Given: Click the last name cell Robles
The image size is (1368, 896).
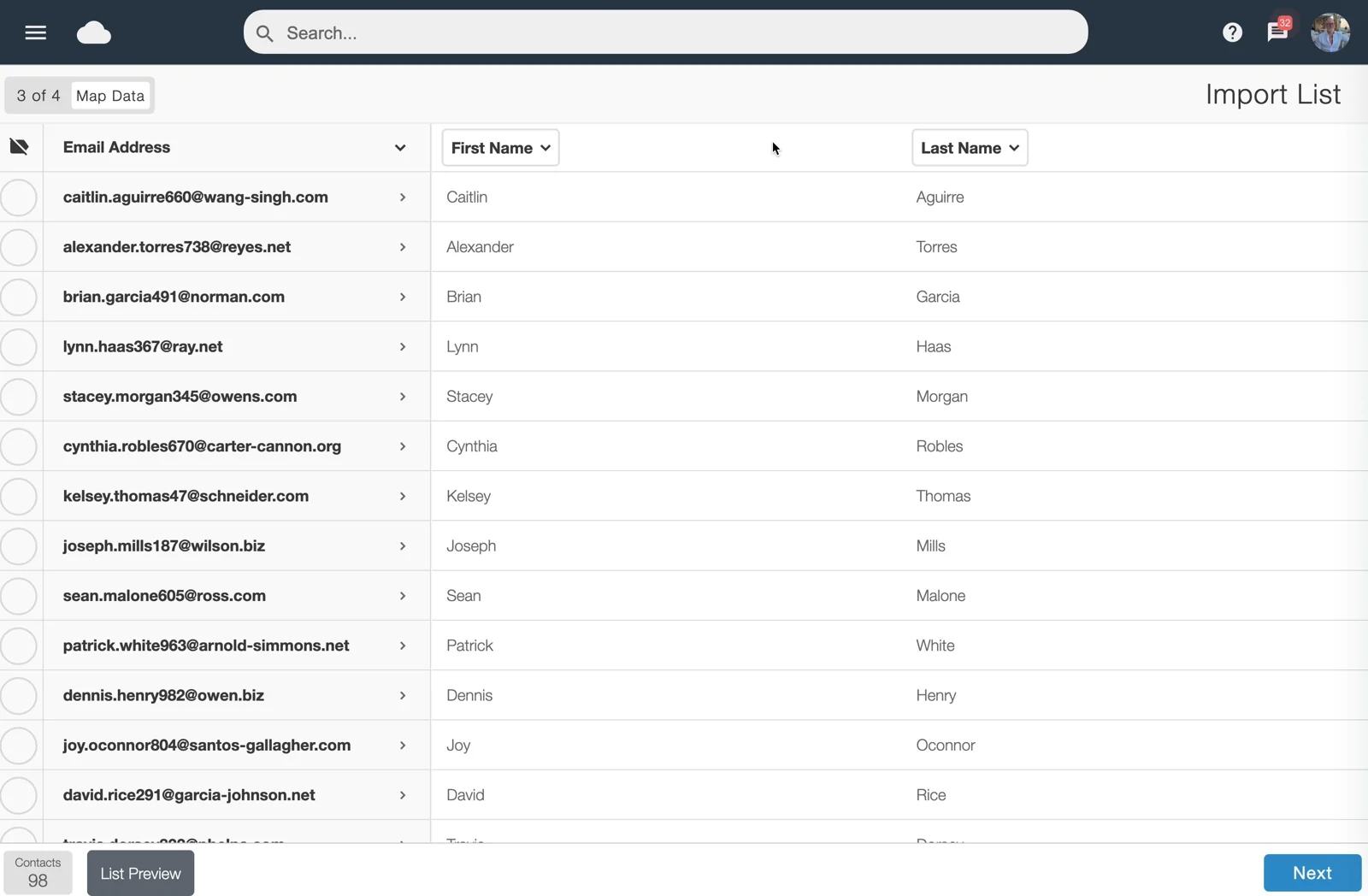Looking at the screenshot, I should (x=939, y=446).
